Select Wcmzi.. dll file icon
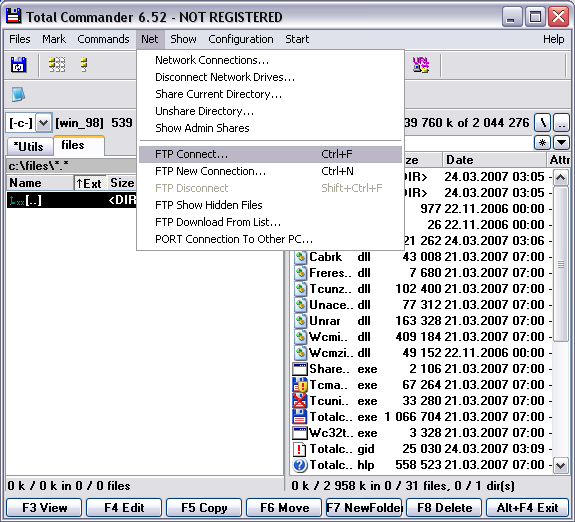This screenshot has height=522, width=575. coord(300,353)
